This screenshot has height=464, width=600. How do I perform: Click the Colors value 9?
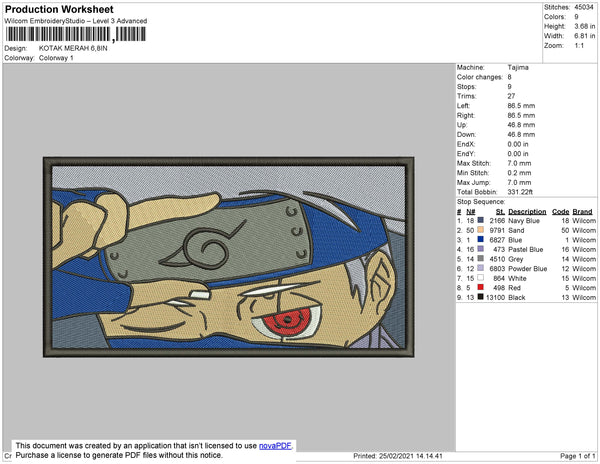(x=576, y=17)
